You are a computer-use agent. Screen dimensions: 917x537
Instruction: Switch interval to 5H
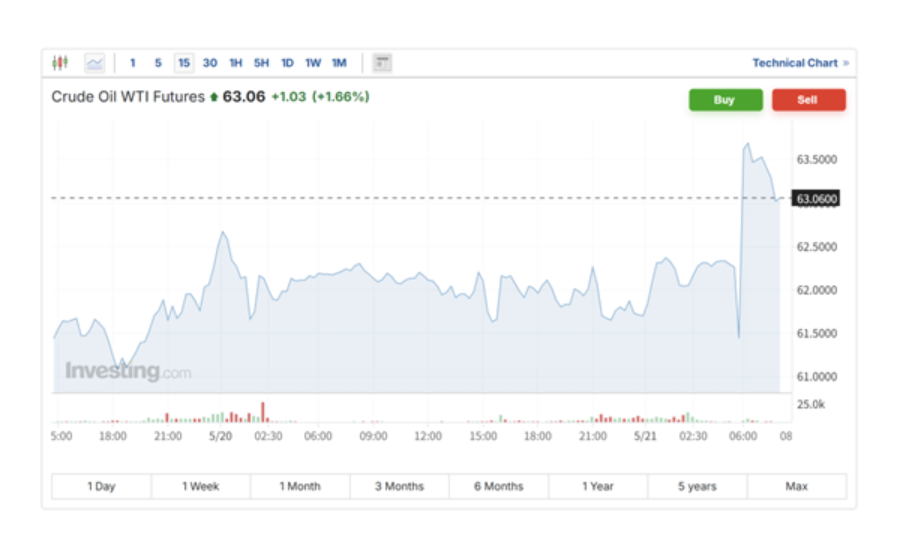[x=261, y=63]
